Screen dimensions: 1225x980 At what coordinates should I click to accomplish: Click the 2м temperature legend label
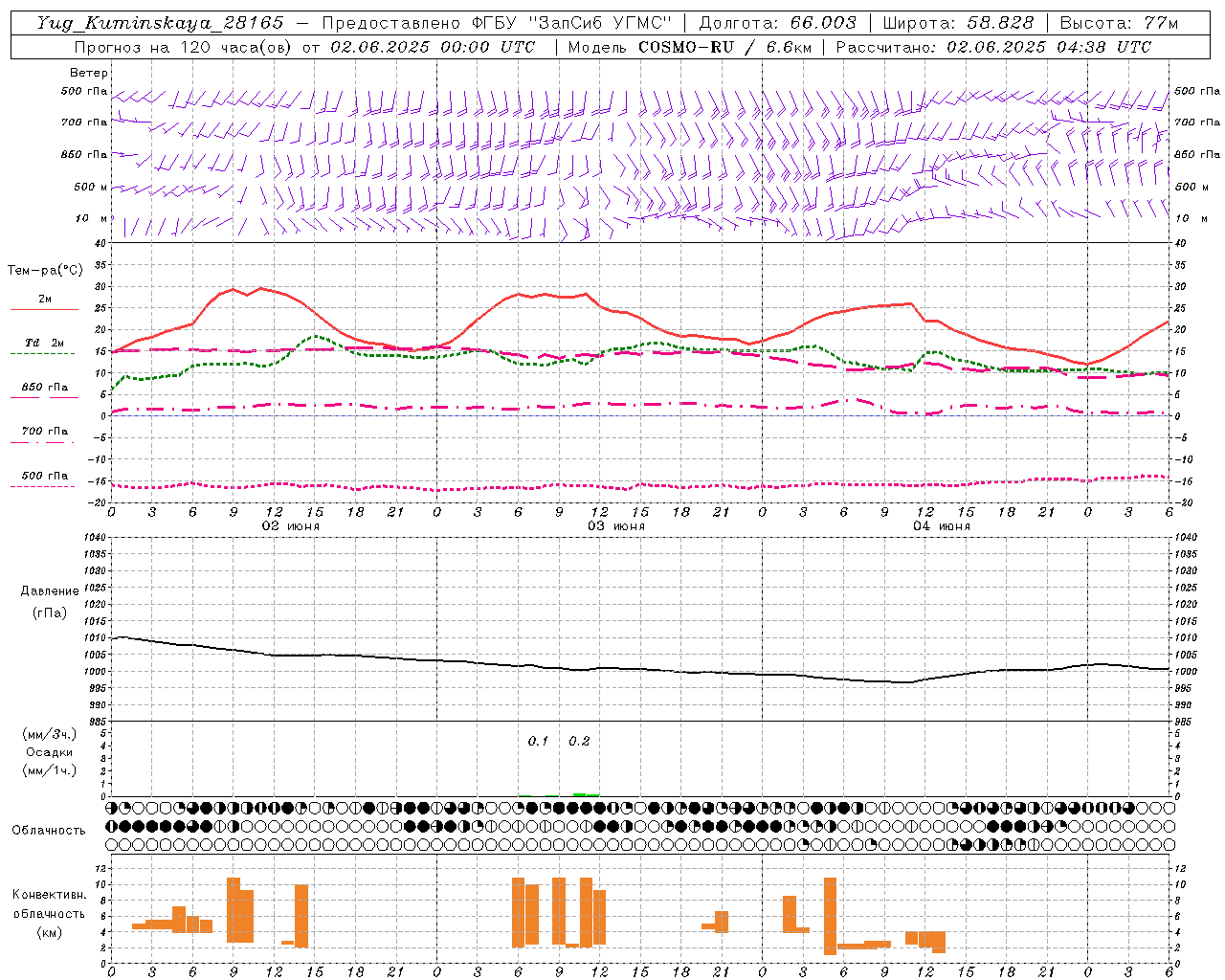point(45,300)
